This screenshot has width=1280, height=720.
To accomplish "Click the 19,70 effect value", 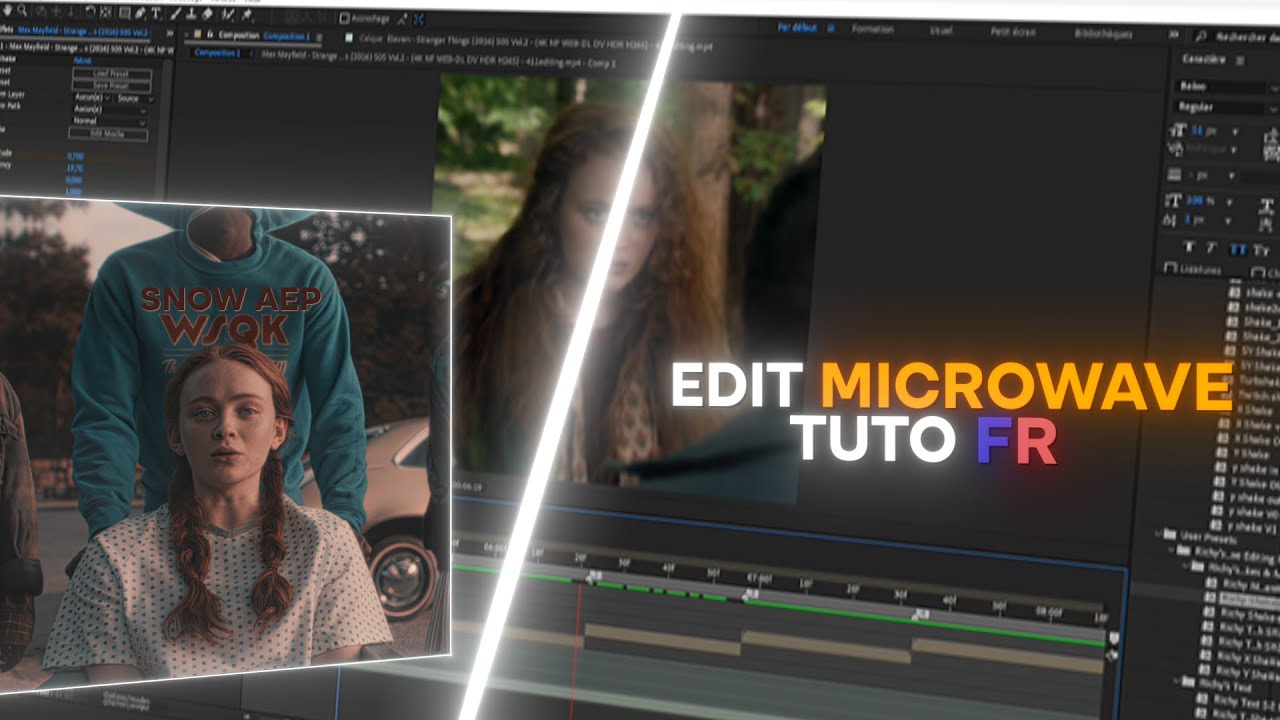I will [75, 169].
